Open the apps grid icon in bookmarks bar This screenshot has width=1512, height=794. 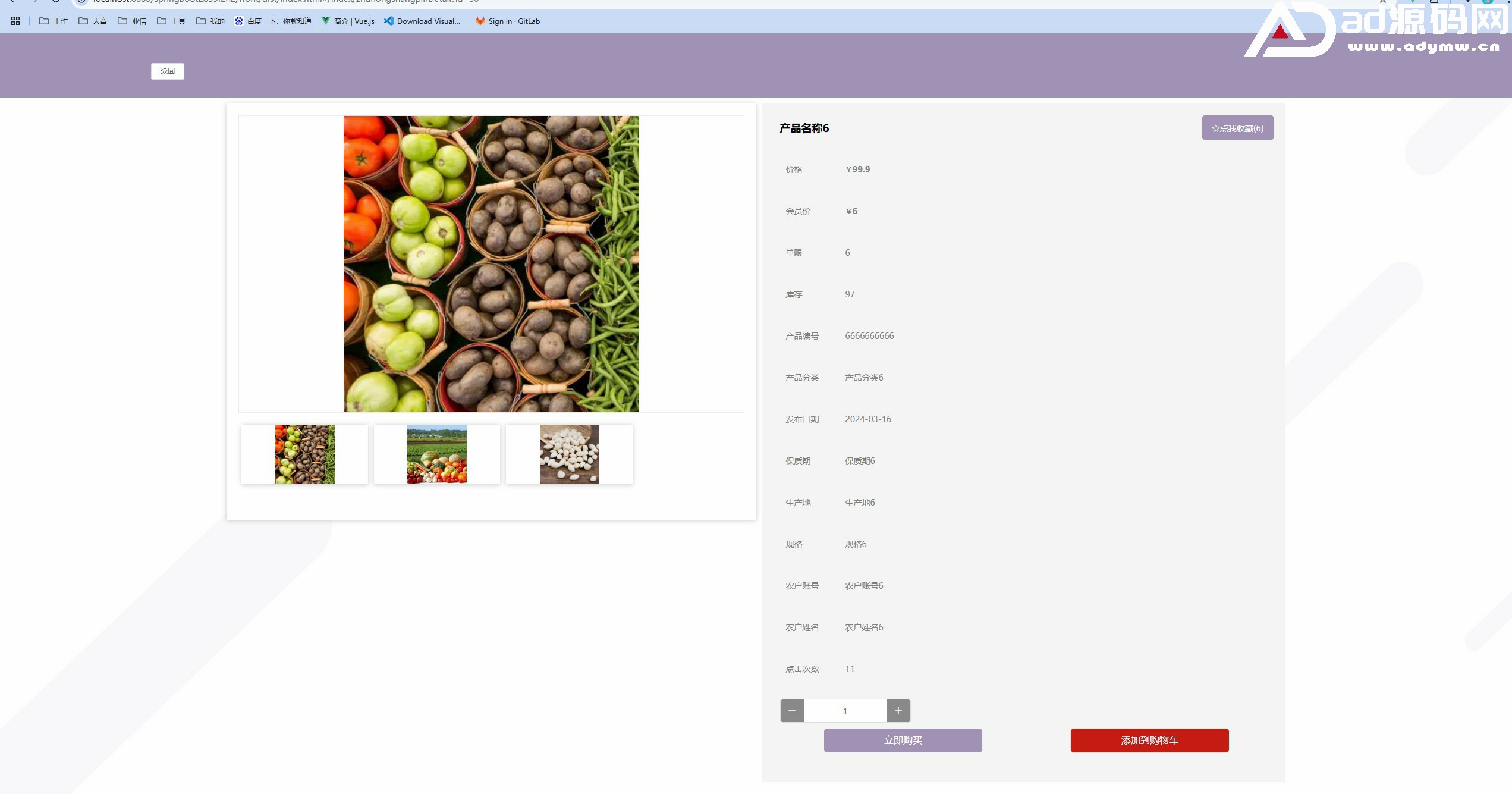(15, 21)
